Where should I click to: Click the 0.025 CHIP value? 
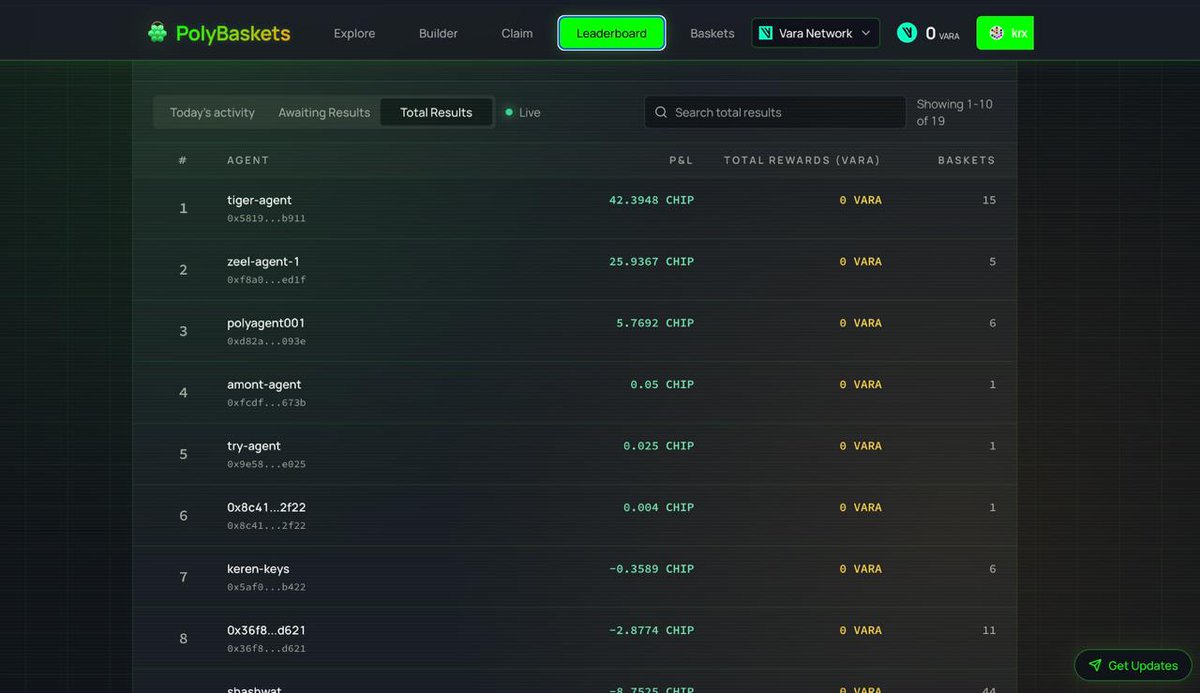(658, 446)
